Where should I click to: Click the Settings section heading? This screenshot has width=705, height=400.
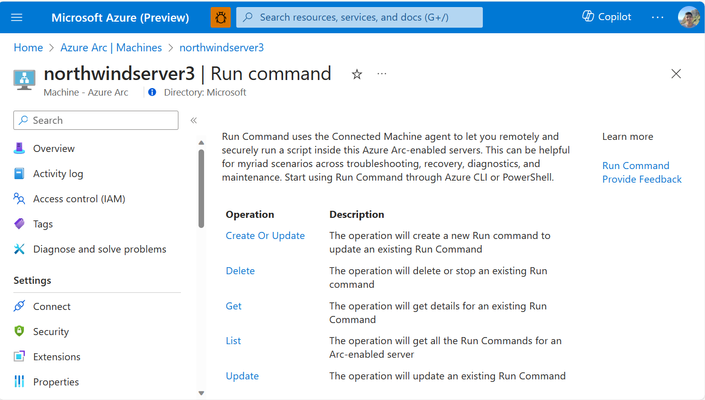pyautogui.click(x=32, y=280)
